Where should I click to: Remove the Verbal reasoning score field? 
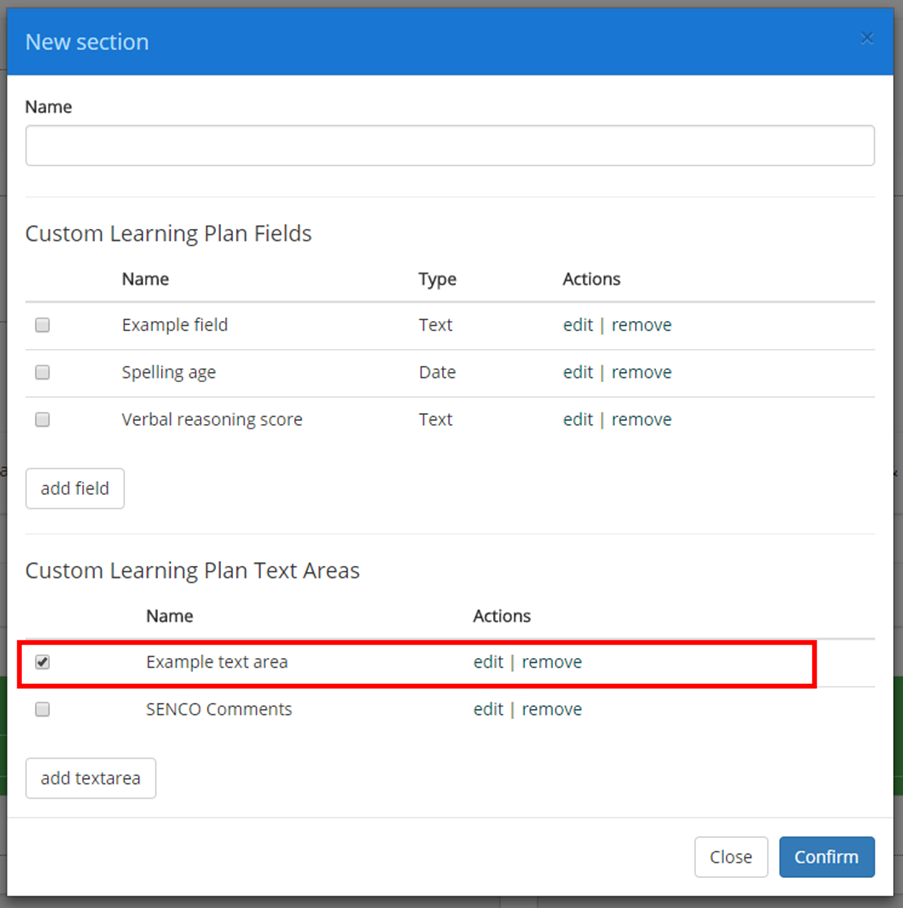point(641,419)
